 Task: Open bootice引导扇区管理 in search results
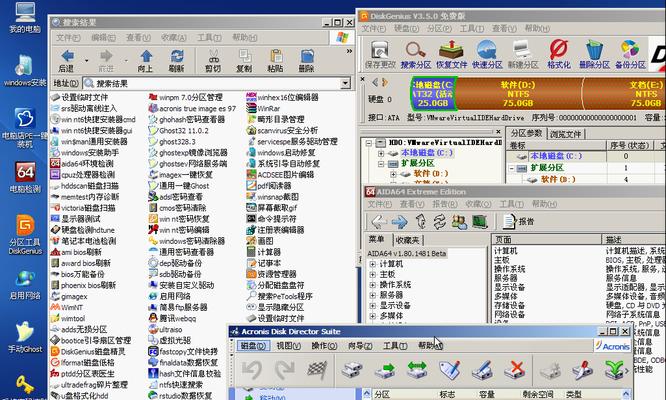coord(91,340)
